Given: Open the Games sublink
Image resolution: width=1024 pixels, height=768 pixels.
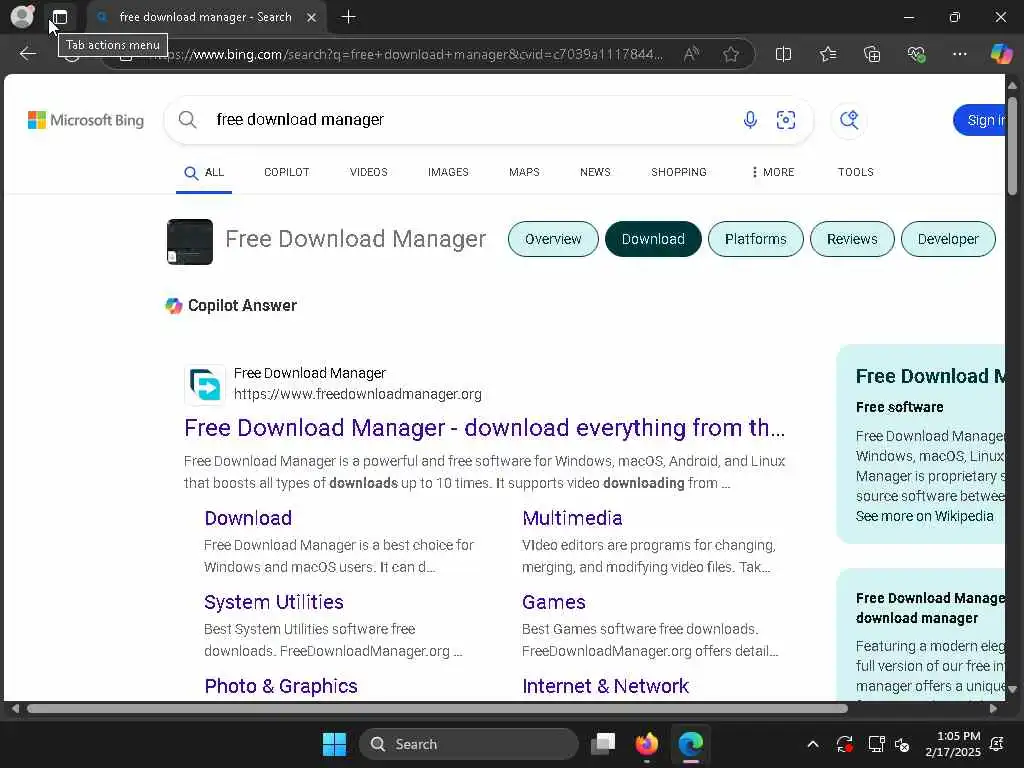Looking at the screenshot, I should click(554, 602).
